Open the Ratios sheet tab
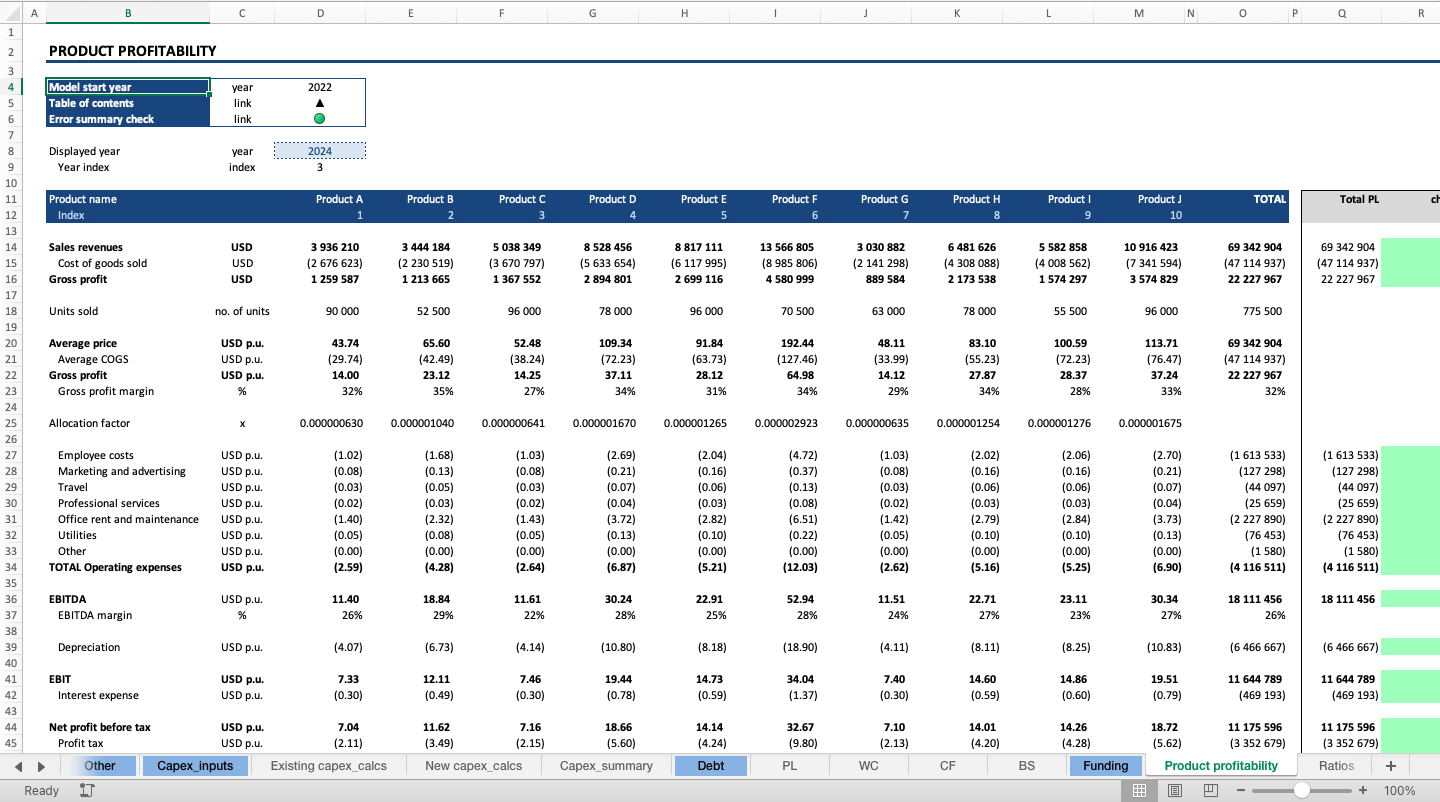The width and height of the screenshot is (1440, 802). tap(1336, 766)
